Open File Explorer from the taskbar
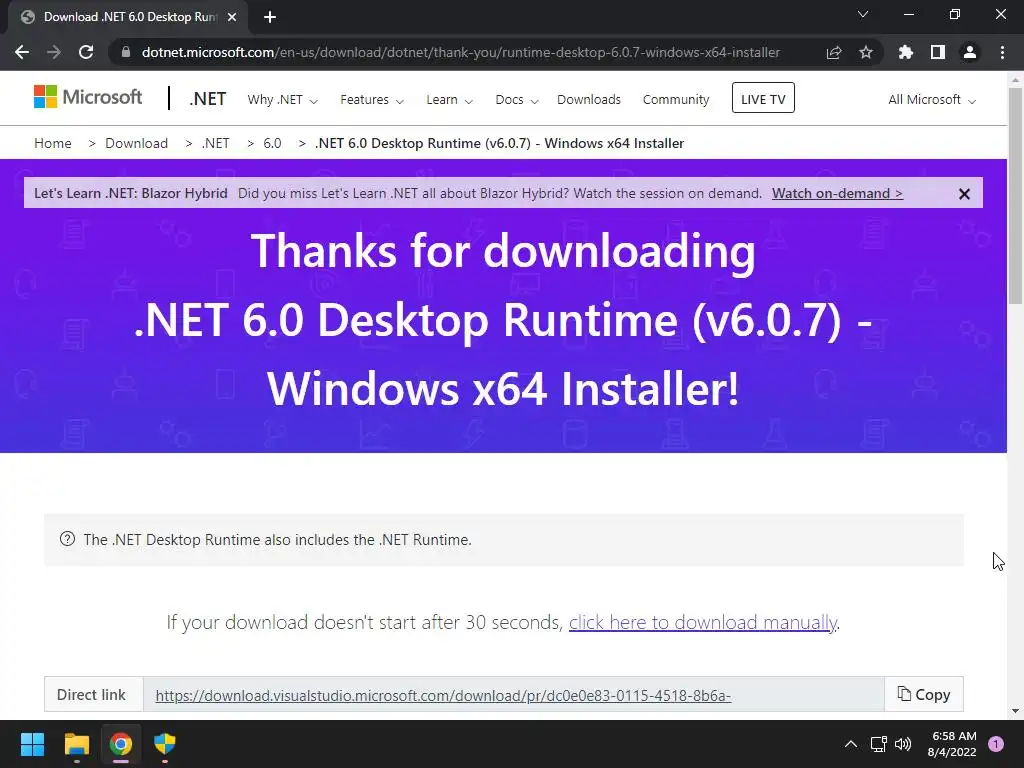Viewport: 1024px width, 768px height. click(76, 744)
